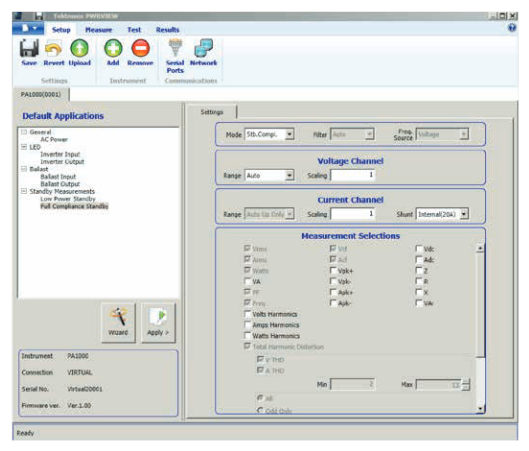The height and width of the screenshot is (451, 529).
Task: Check the Volts Harmonics checkbox
Action: click(x=248, y=314)
